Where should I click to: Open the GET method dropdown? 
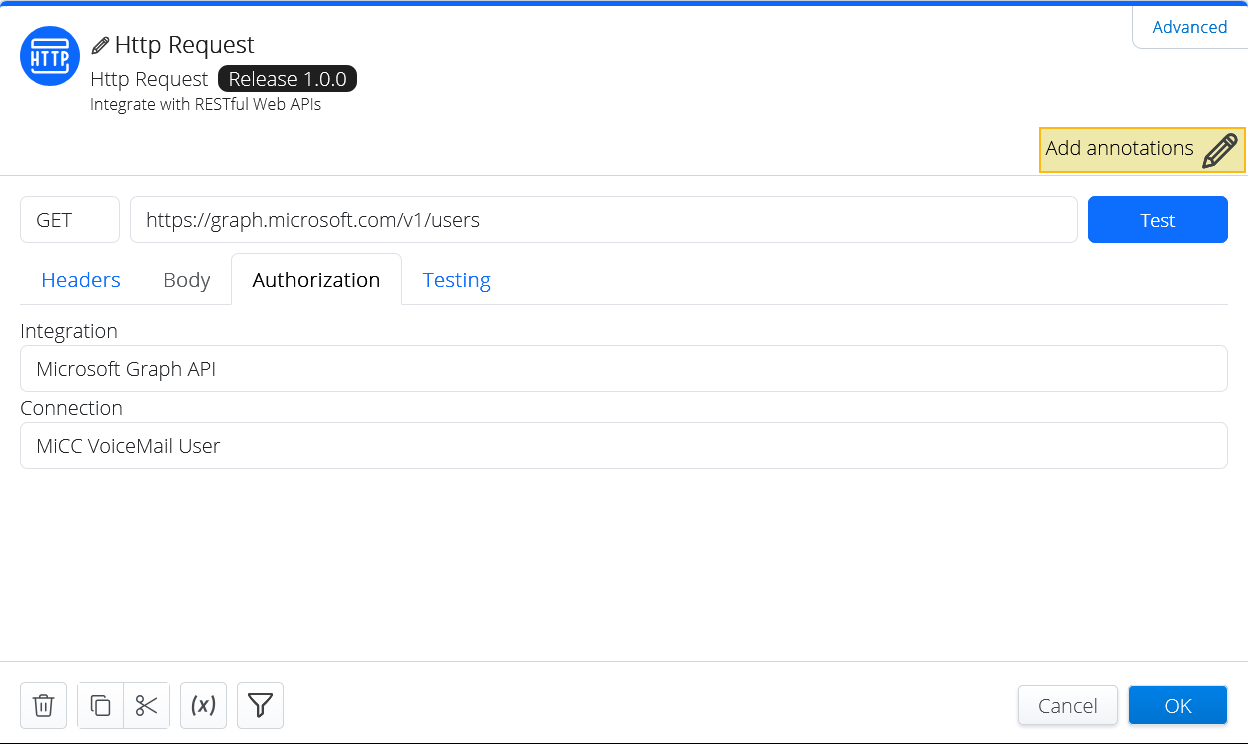(70, 220)
